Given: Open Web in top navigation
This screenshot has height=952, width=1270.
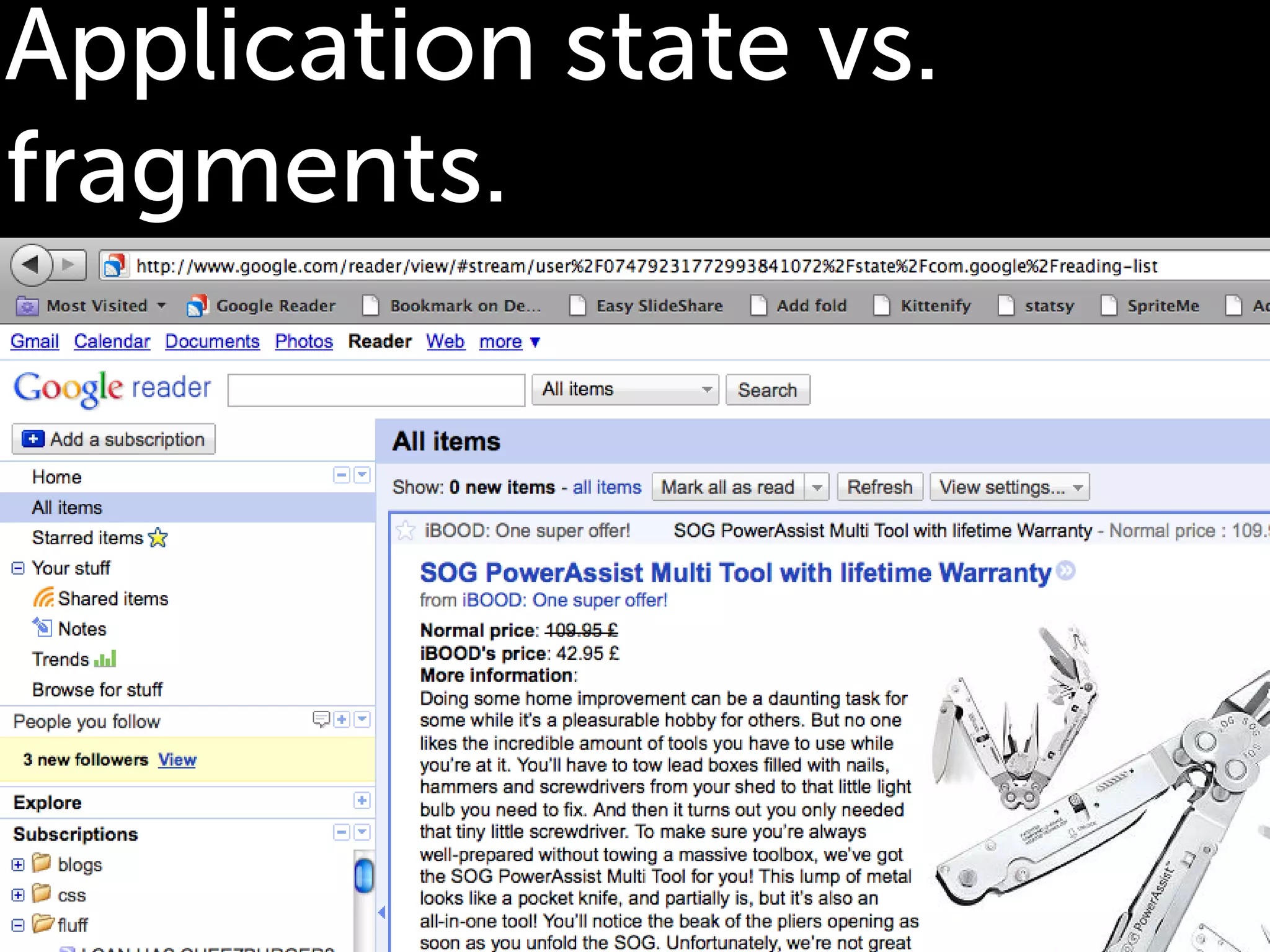Looking at the screenshot, I should [x=445, y=341].
